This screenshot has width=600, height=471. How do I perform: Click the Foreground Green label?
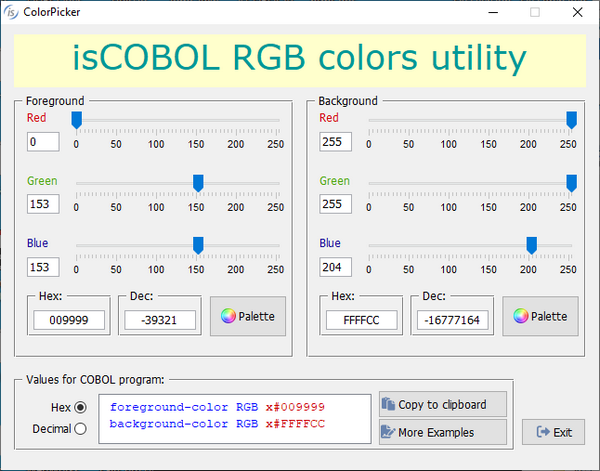click(42, 181)
